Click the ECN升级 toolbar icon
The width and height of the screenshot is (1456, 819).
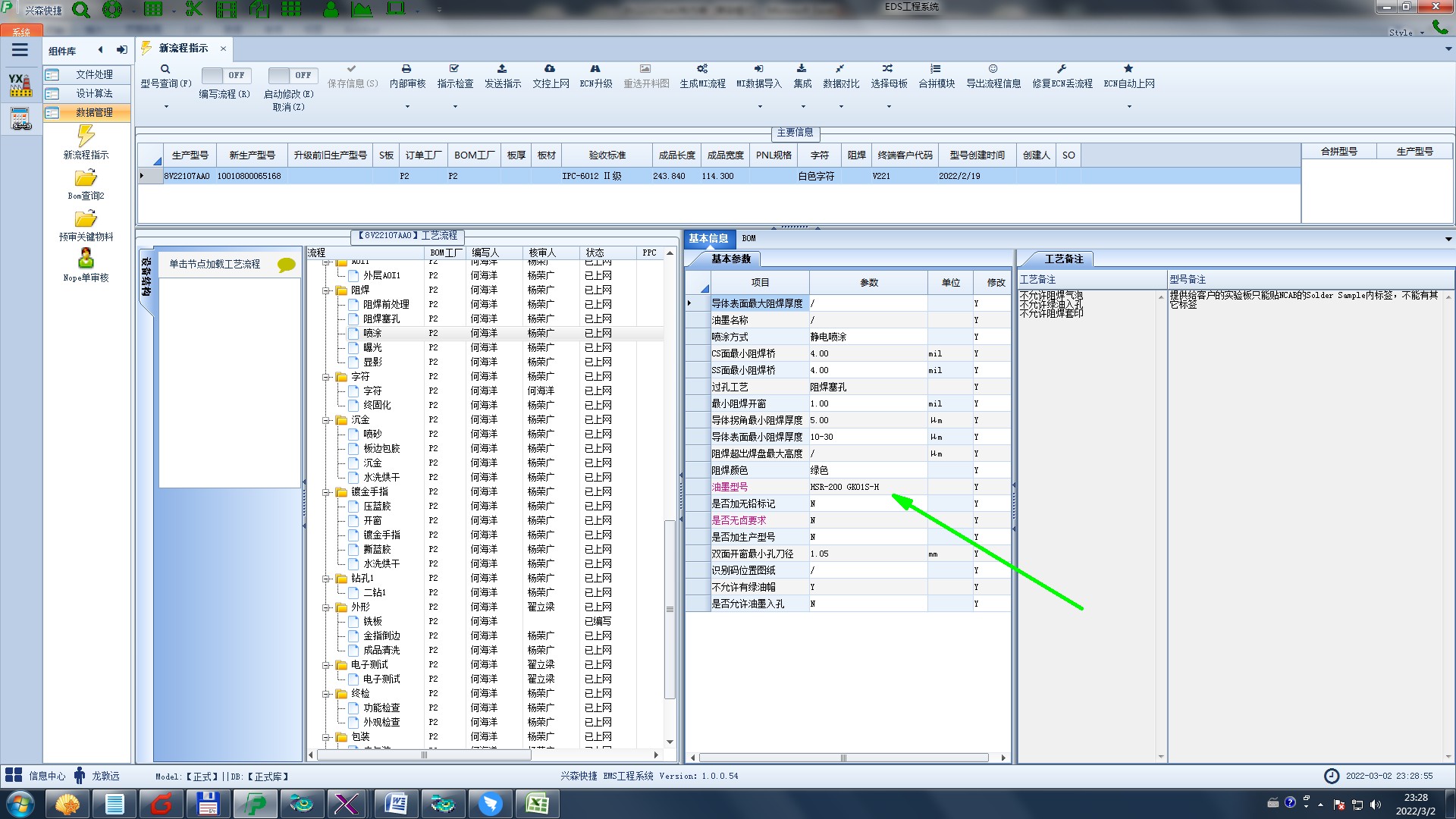[x=595, y=69]
